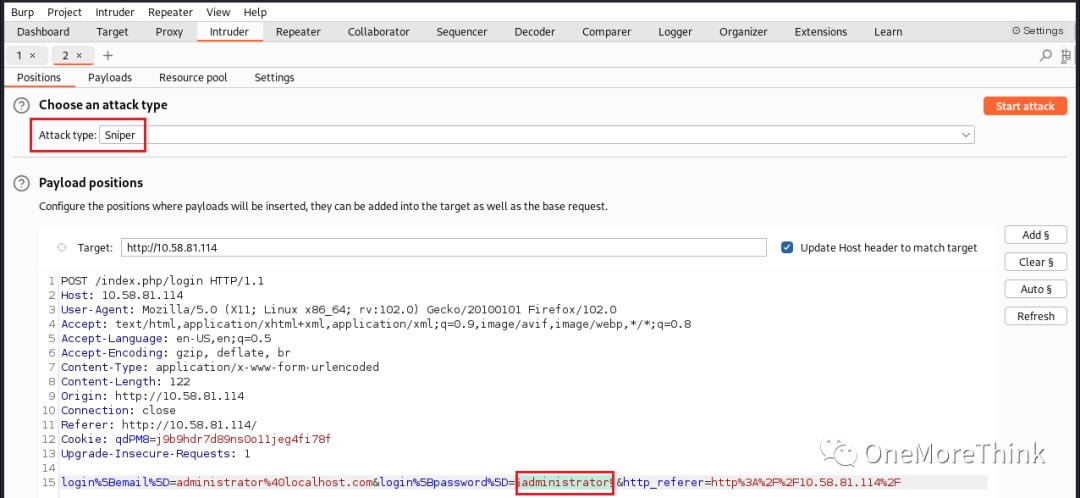The height and width of the screenshot is (498, 1080).
Task: Click the Origin header line
Action: coord(152,396)
